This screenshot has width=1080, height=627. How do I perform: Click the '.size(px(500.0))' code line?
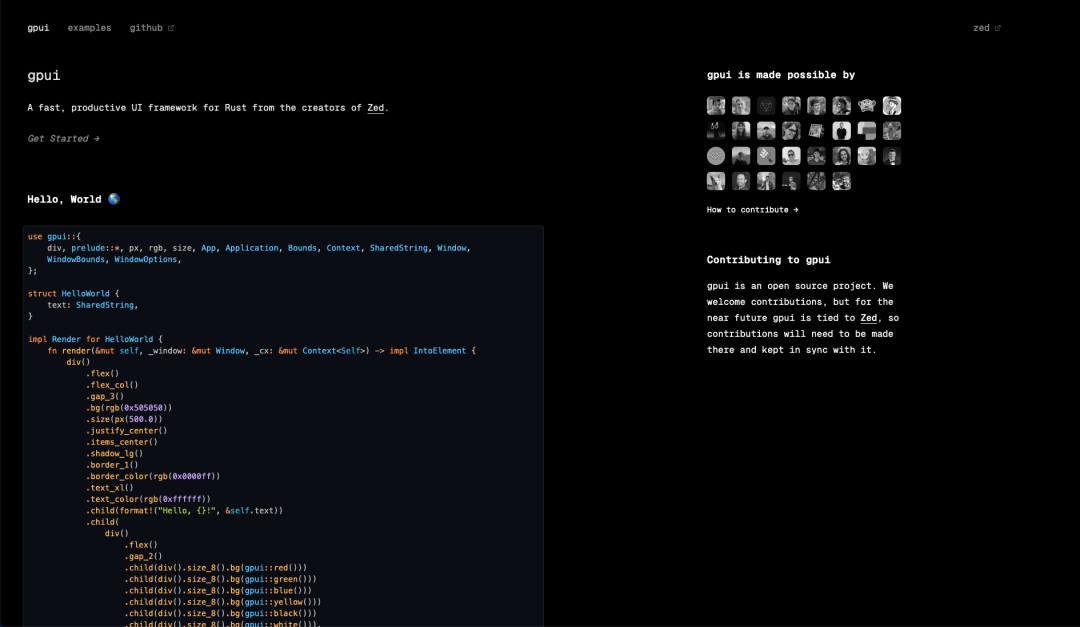coord(124,419)
